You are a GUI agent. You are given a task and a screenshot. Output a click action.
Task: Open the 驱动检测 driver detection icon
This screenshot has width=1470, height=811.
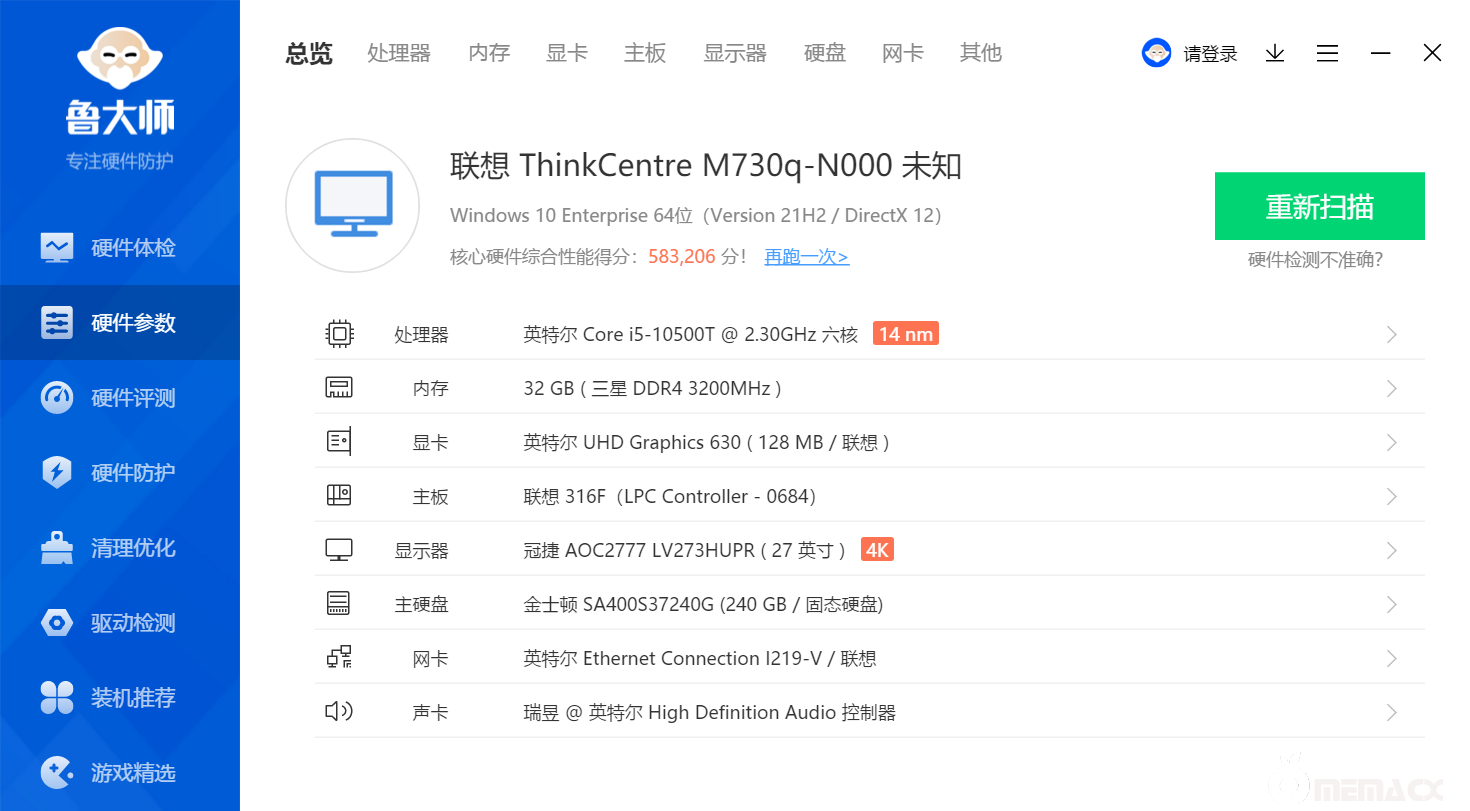[x=57, y=623]
